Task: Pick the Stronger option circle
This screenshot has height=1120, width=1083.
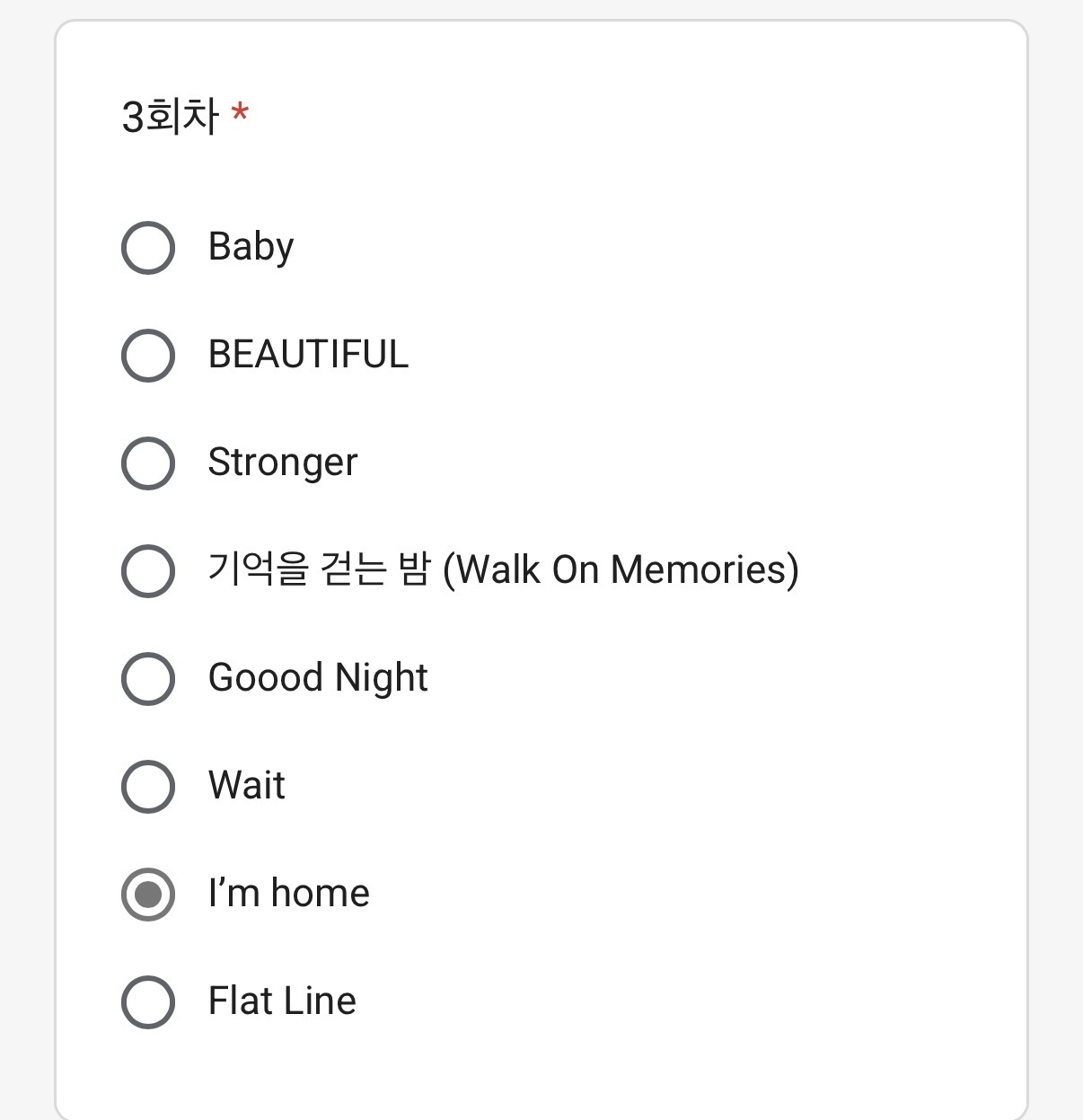Action: [x=148, y=463]
